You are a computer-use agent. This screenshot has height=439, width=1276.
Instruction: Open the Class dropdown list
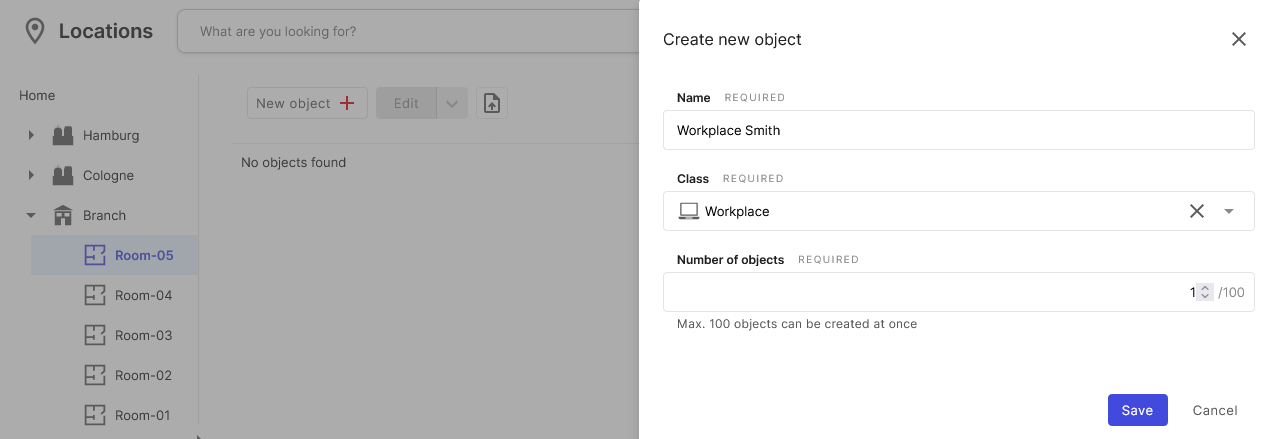pos(1229,211)
